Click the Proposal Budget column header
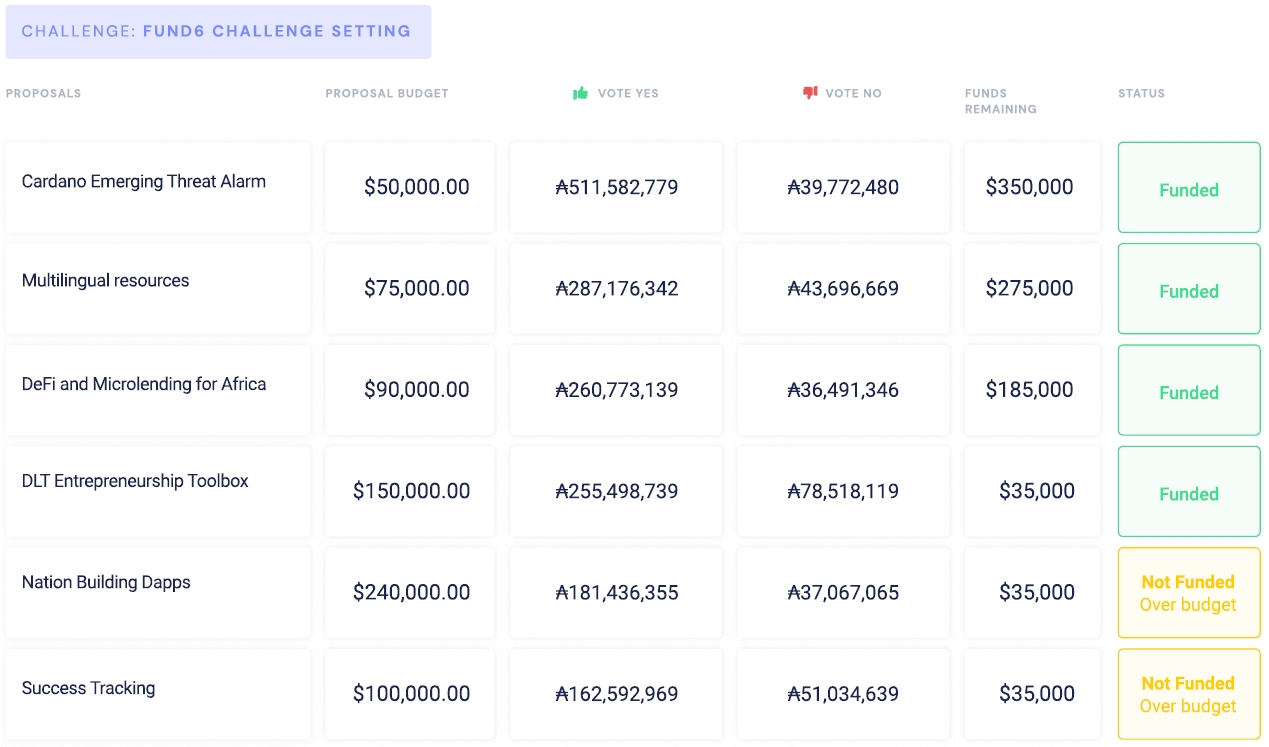Image resolution: width=1269 pixels, height=747 pixels. tap(387, 94)
